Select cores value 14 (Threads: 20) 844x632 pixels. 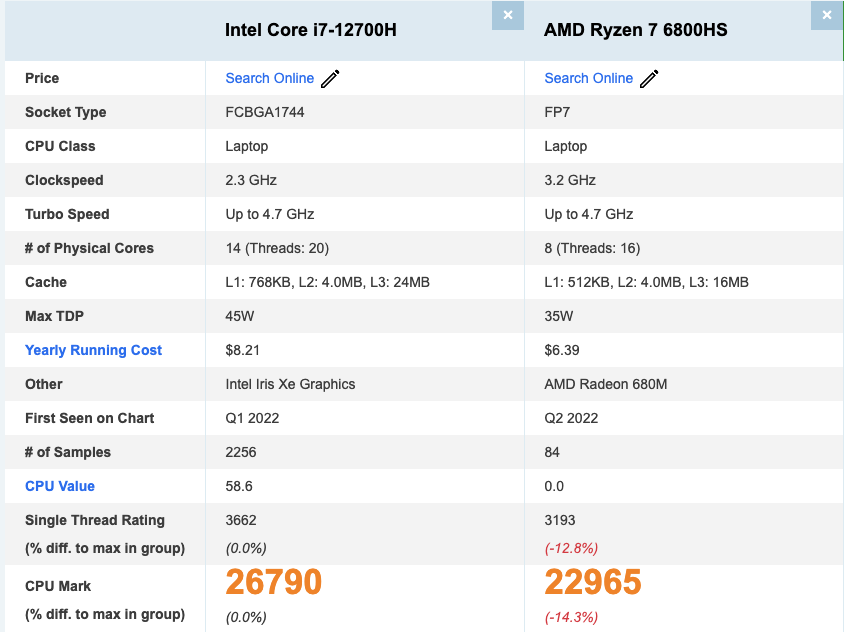[x=277, y=248]
